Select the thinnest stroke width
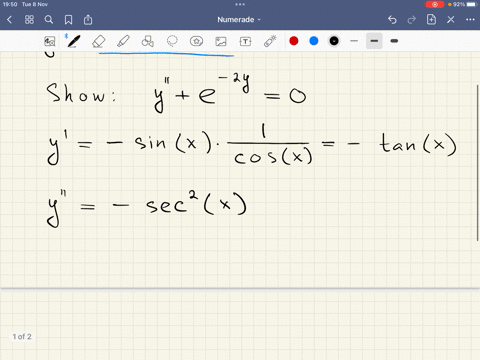Screen dimensions: 480x360 (354, 41)
